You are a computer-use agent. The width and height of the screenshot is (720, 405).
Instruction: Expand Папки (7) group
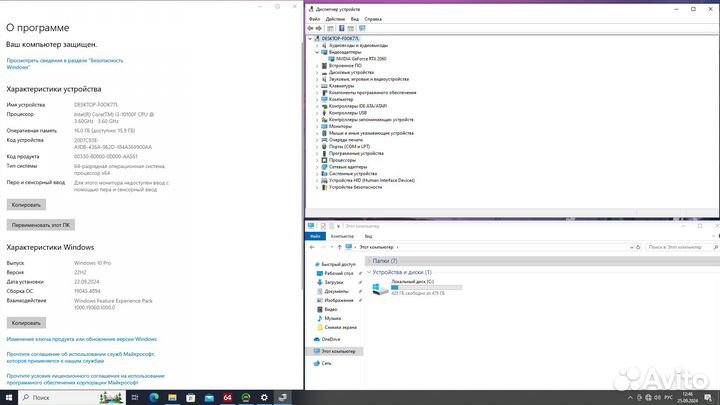coord(369,261)
